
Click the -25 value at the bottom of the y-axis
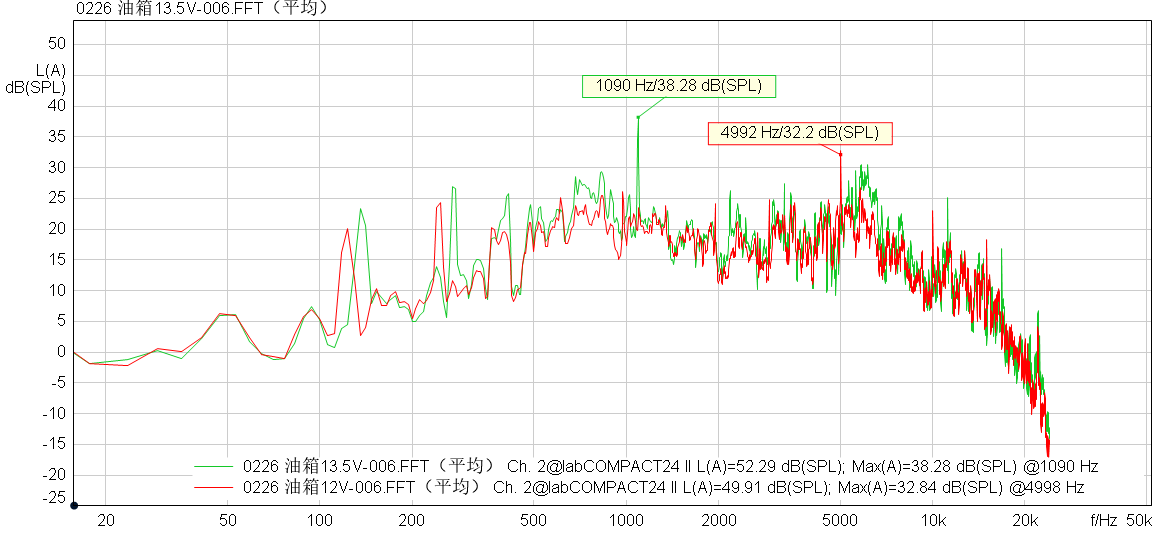(53, 496)
